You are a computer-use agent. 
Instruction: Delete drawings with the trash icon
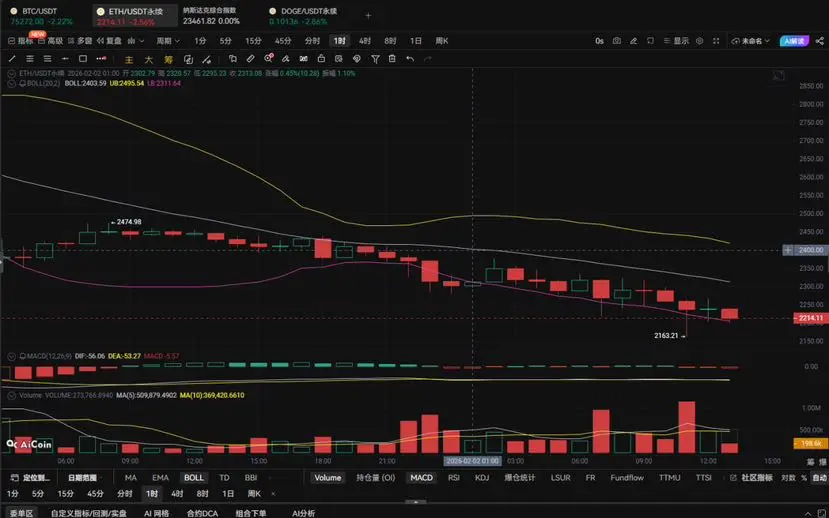pos(392,59)
